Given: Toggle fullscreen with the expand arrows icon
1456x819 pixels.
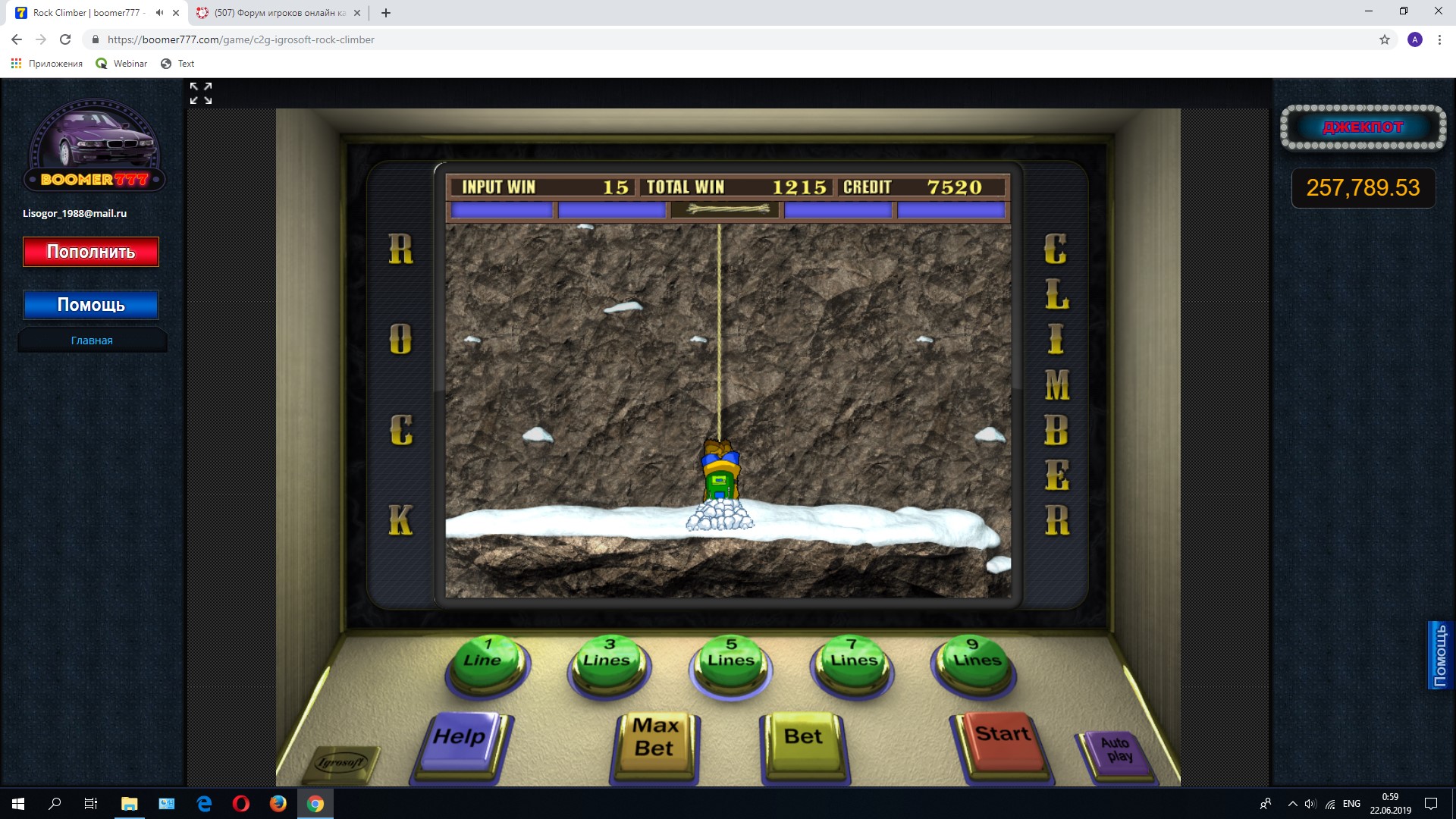Looking at the screenshot, I should (201, 93).
